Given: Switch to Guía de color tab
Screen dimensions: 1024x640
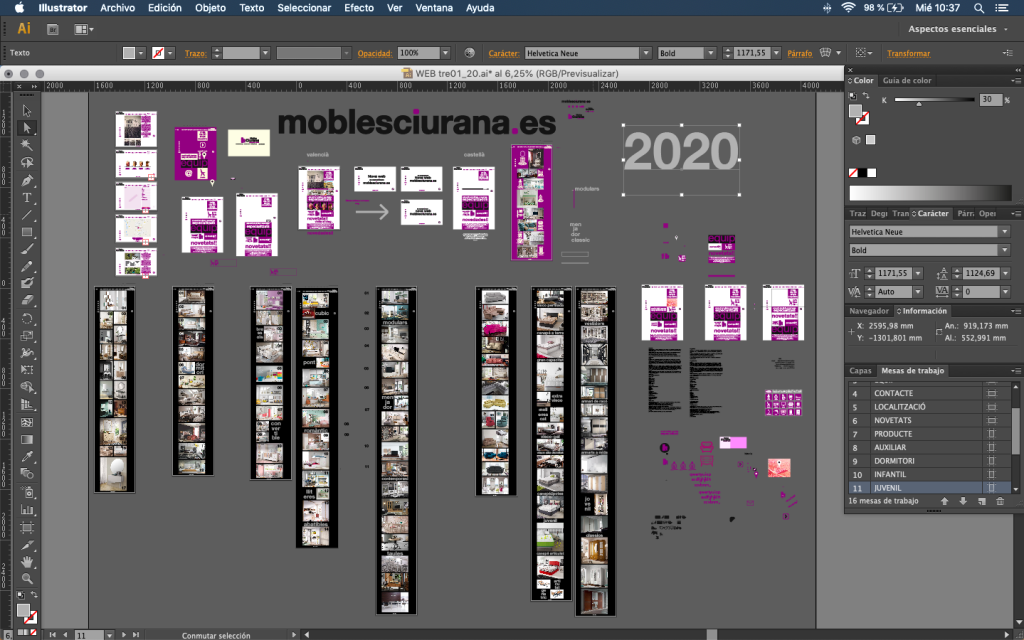Looking at the screenshot, I should (x=907, y=80).
